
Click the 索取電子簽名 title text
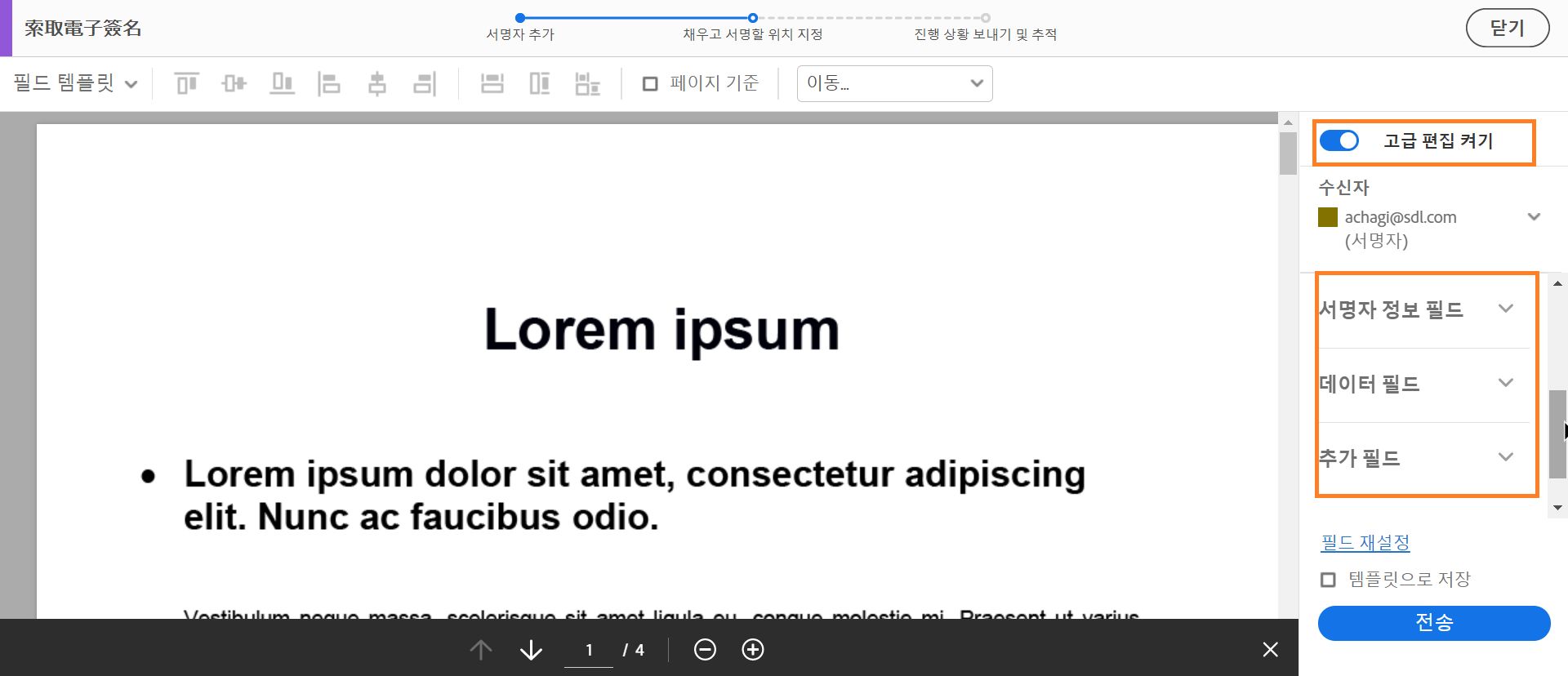point(83,29)
